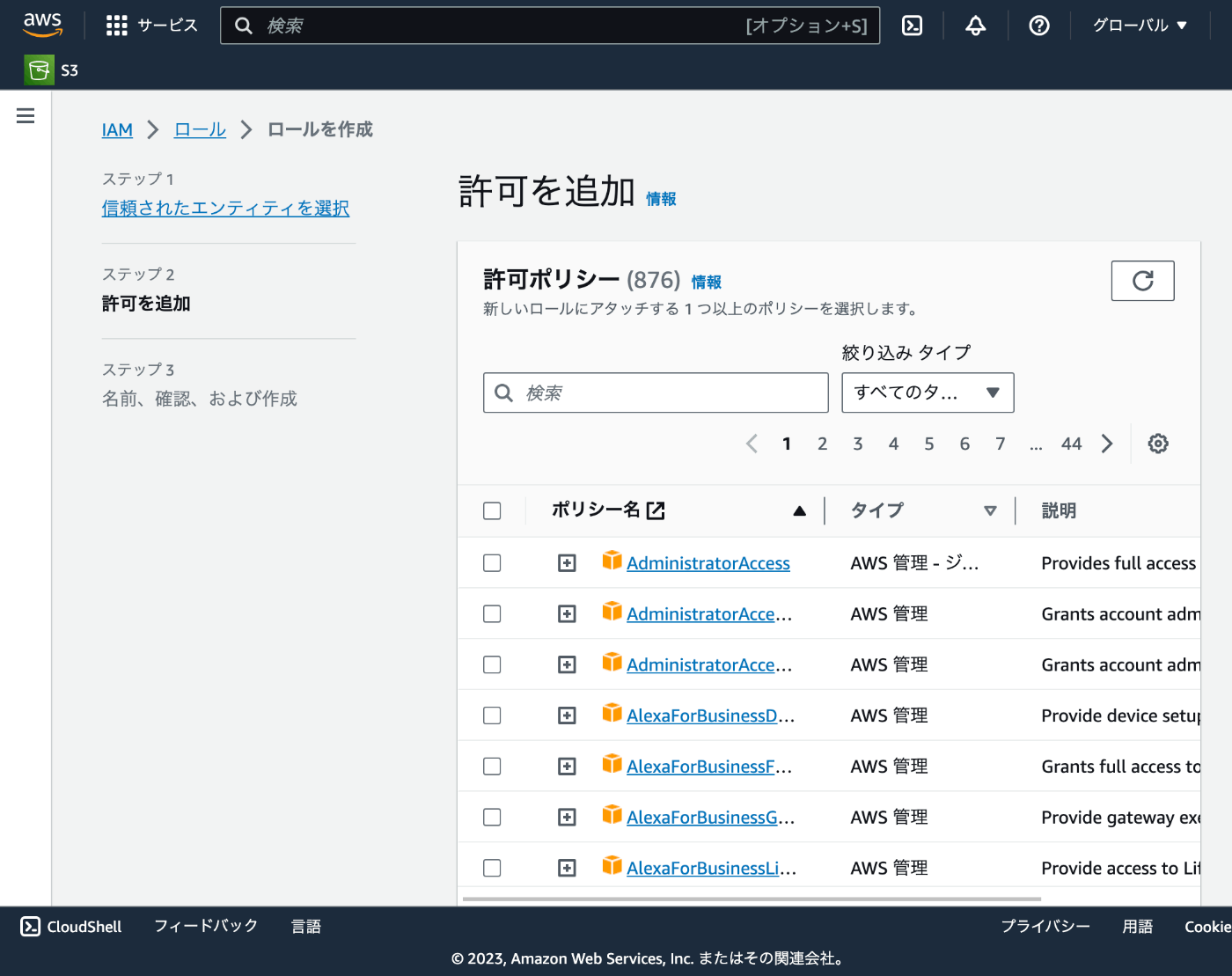Open IAM breadcrumb link

point(117,130)
